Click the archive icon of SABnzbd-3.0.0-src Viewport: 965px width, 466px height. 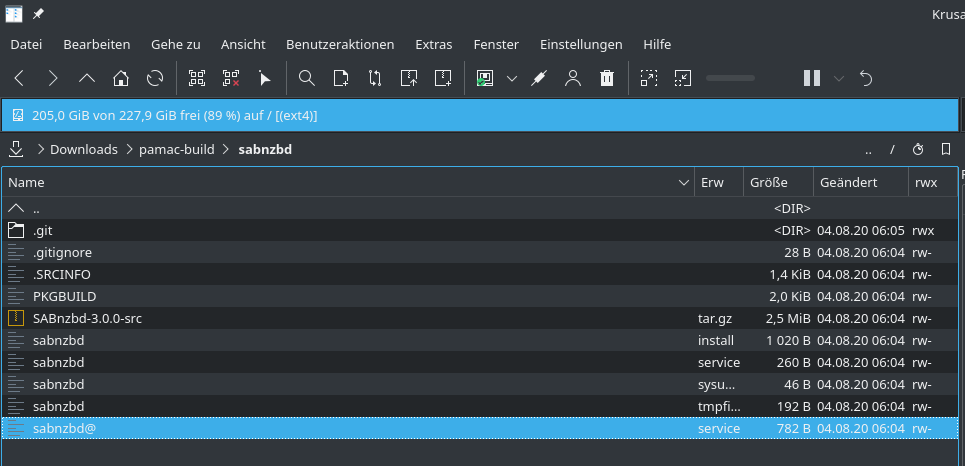[16, 318]
